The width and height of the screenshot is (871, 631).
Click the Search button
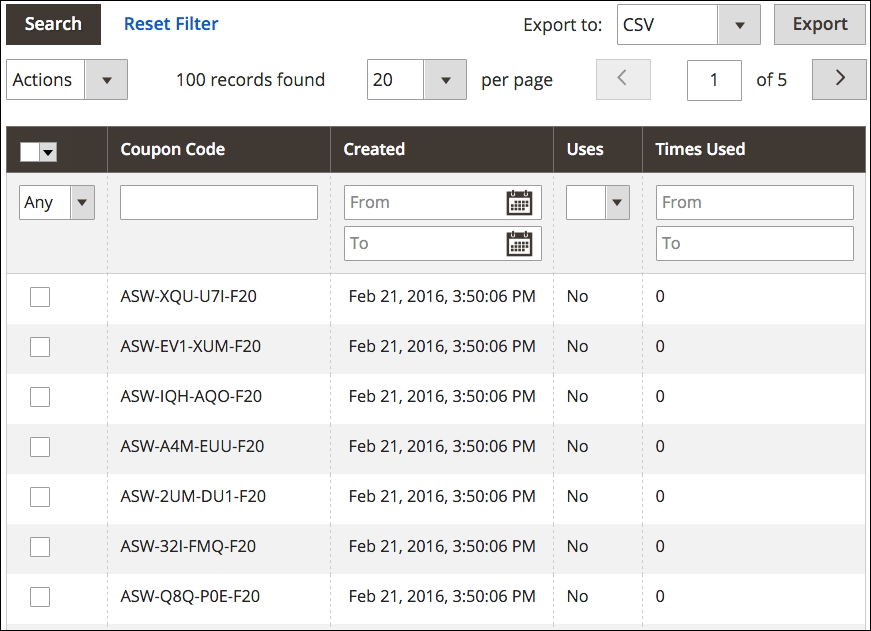click(52, 24)
